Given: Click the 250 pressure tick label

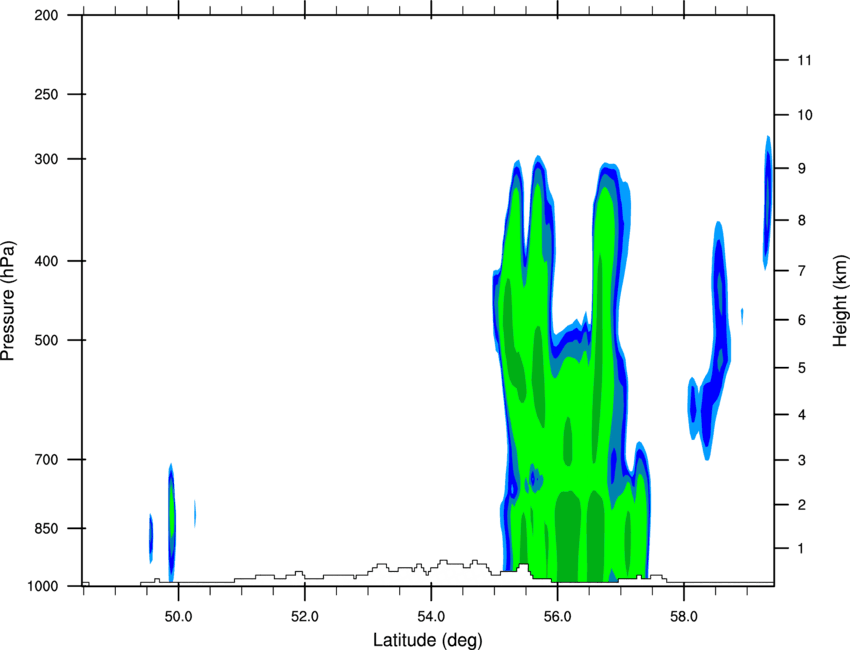Looking at the screenshot, I should [x=46, y=94].
